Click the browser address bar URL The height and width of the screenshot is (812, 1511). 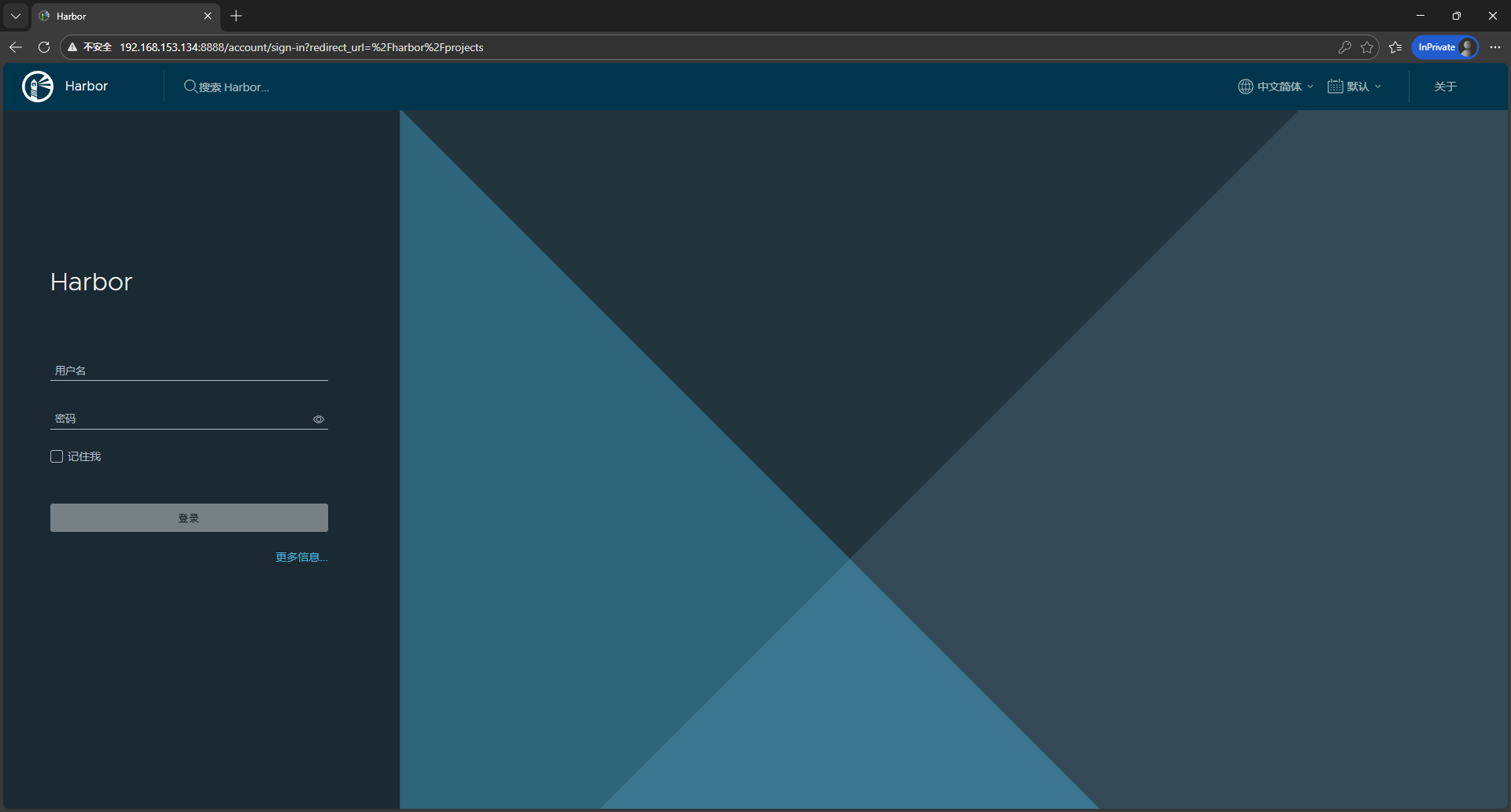tap(301, 47)
